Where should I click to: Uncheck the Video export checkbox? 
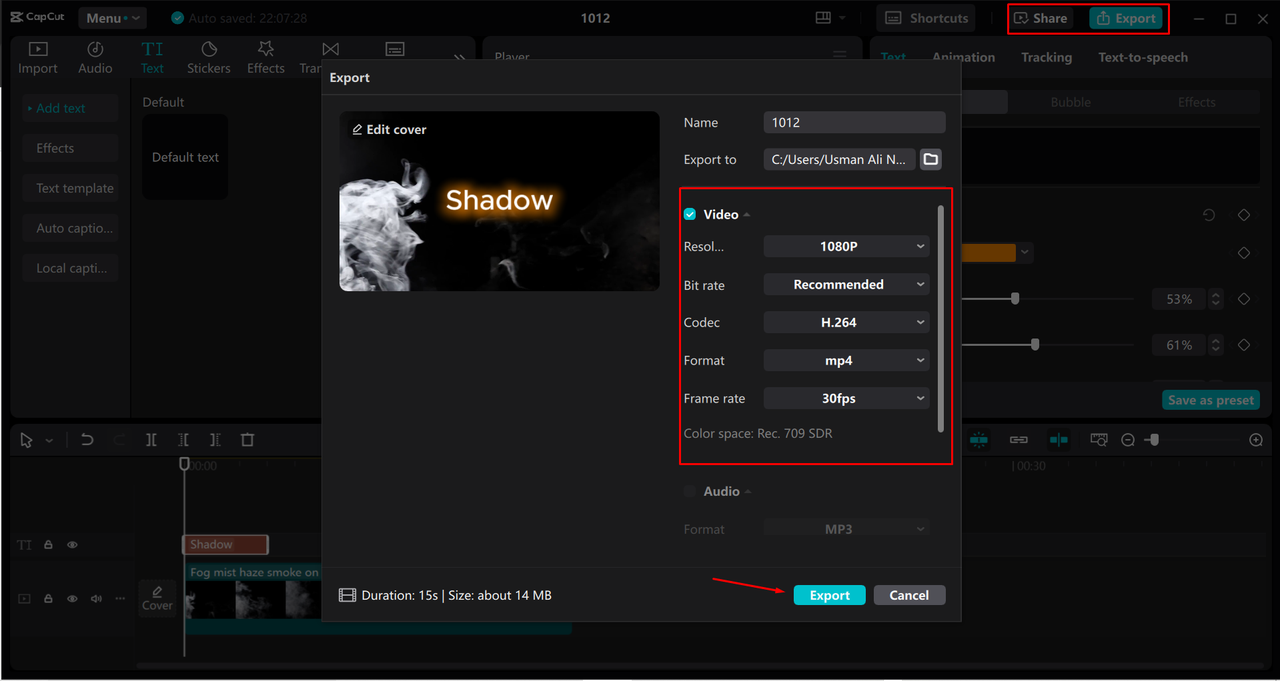pyautogui.click(x=690, y=215)
